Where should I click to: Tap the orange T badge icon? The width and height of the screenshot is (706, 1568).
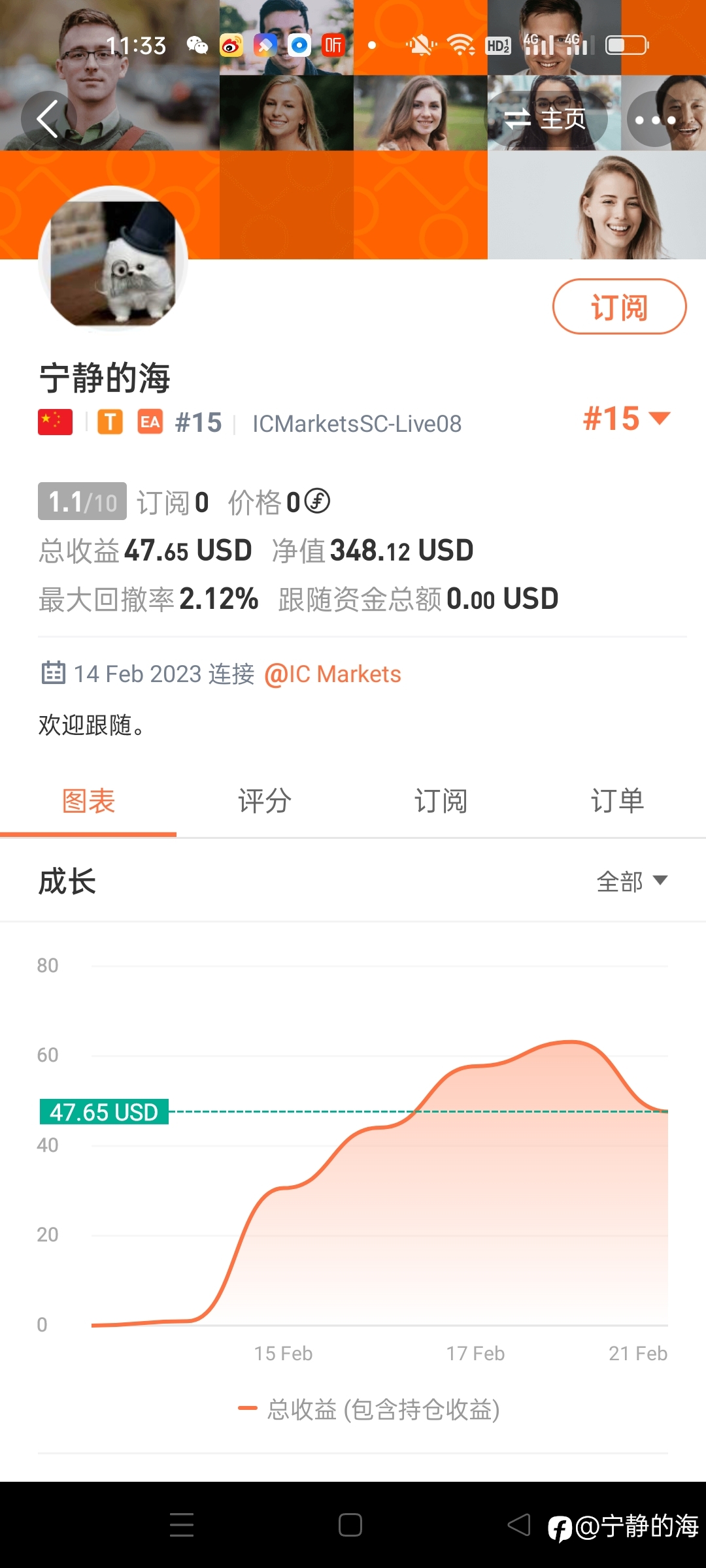click(110, 422)
